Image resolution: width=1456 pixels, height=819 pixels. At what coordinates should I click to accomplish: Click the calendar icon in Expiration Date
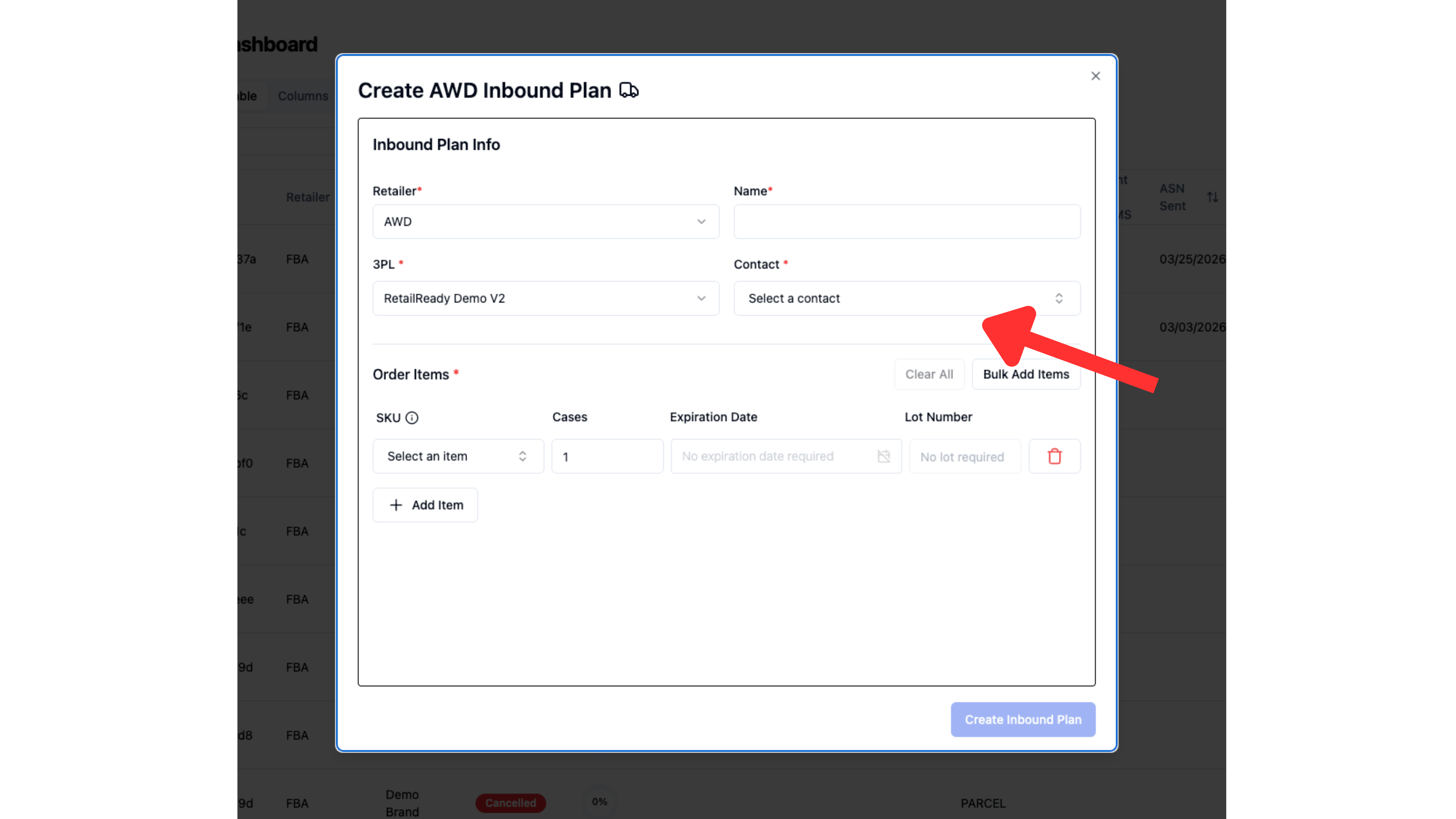(884, 456)
